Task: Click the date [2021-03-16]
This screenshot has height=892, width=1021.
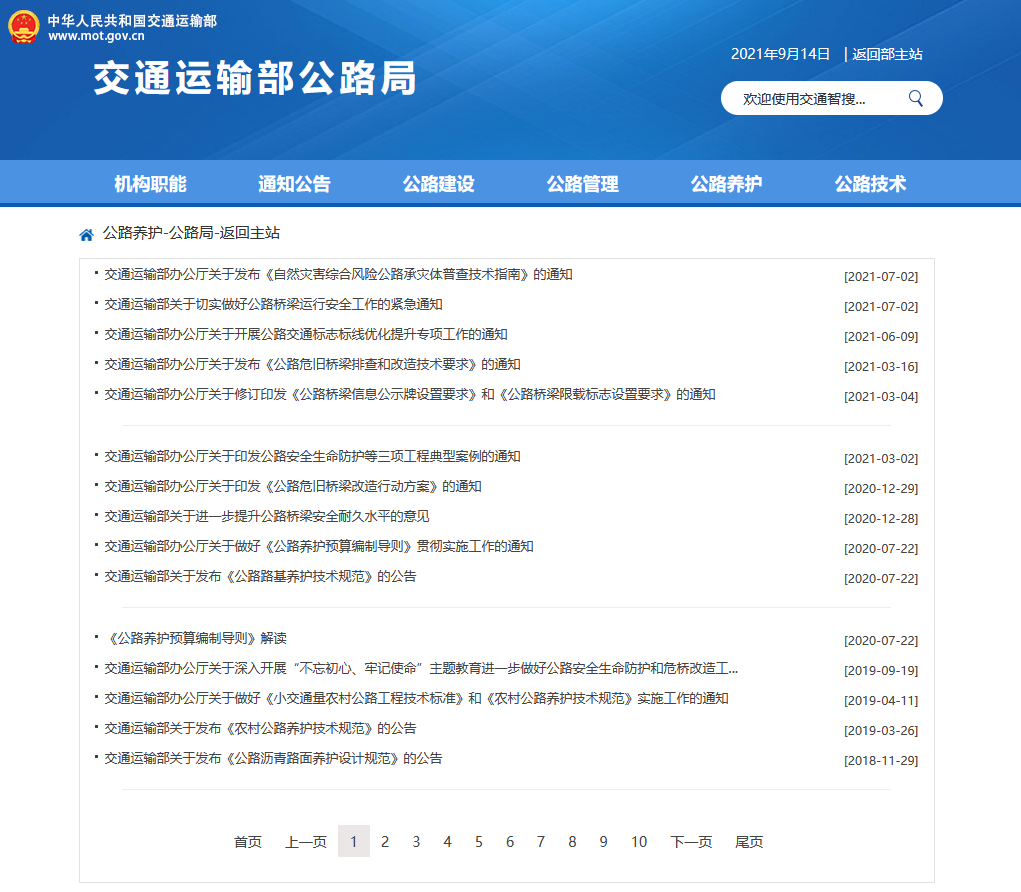Action: pyautogui.click(x=881, y=367)
